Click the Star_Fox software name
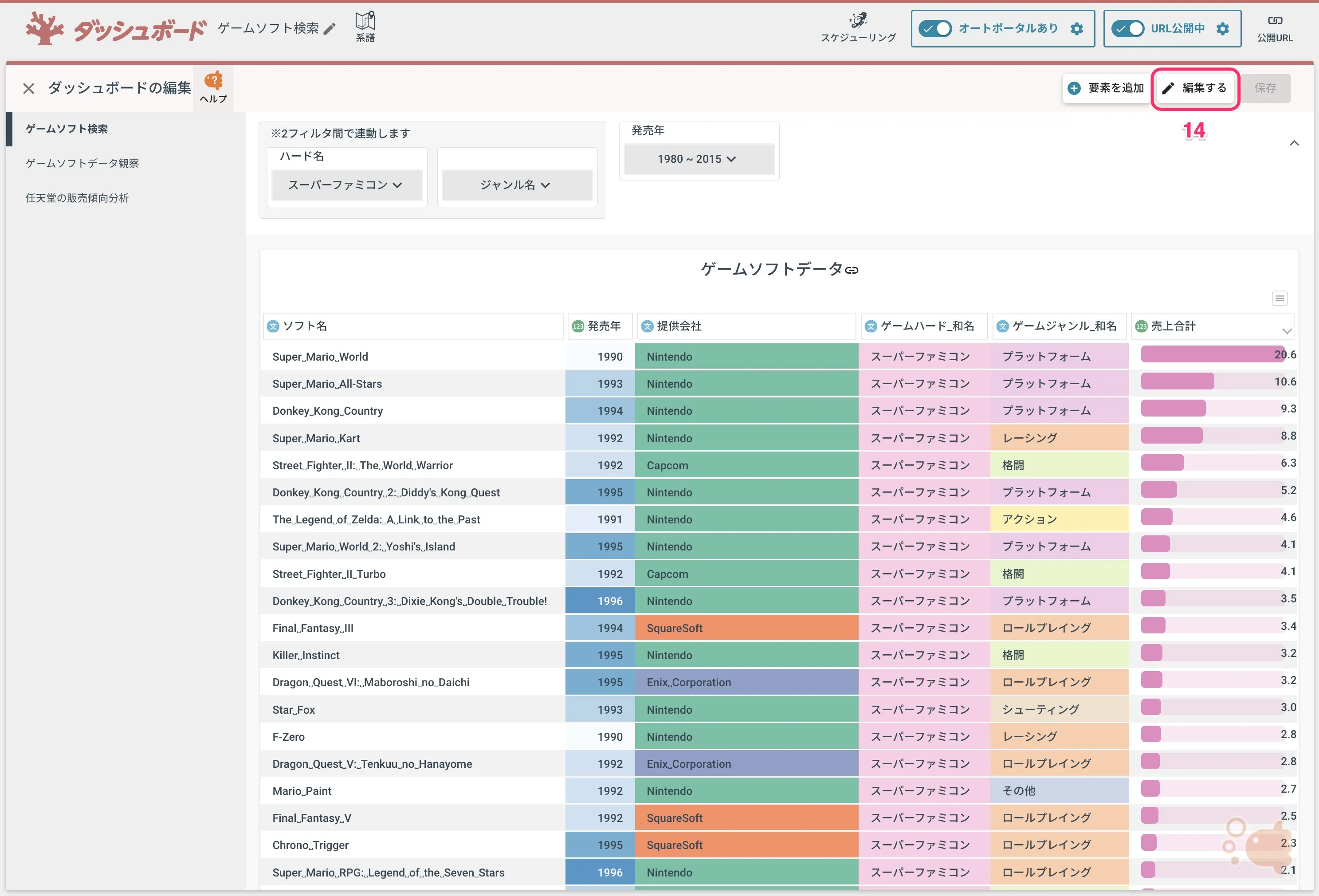1319x896 pixels. [x=294, y=710]
